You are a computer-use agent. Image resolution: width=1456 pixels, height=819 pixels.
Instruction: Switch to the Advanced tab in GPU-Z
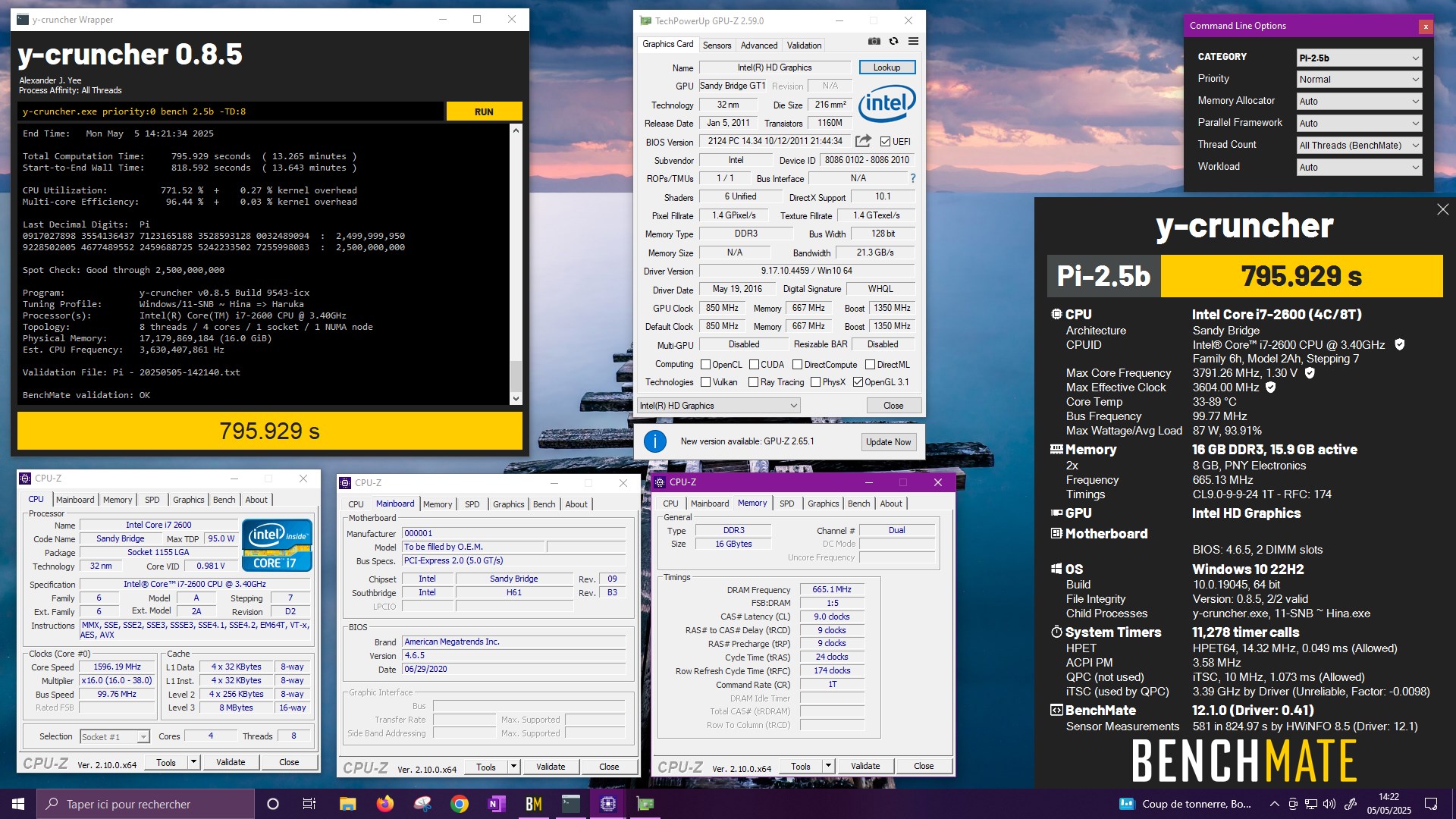[759, 45]
